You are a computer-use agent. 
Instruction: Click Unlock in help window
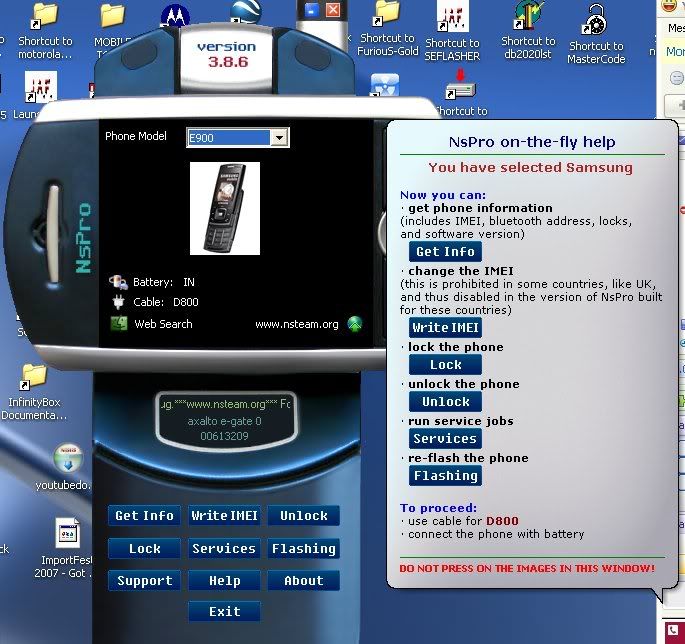[x=446, y=402]
